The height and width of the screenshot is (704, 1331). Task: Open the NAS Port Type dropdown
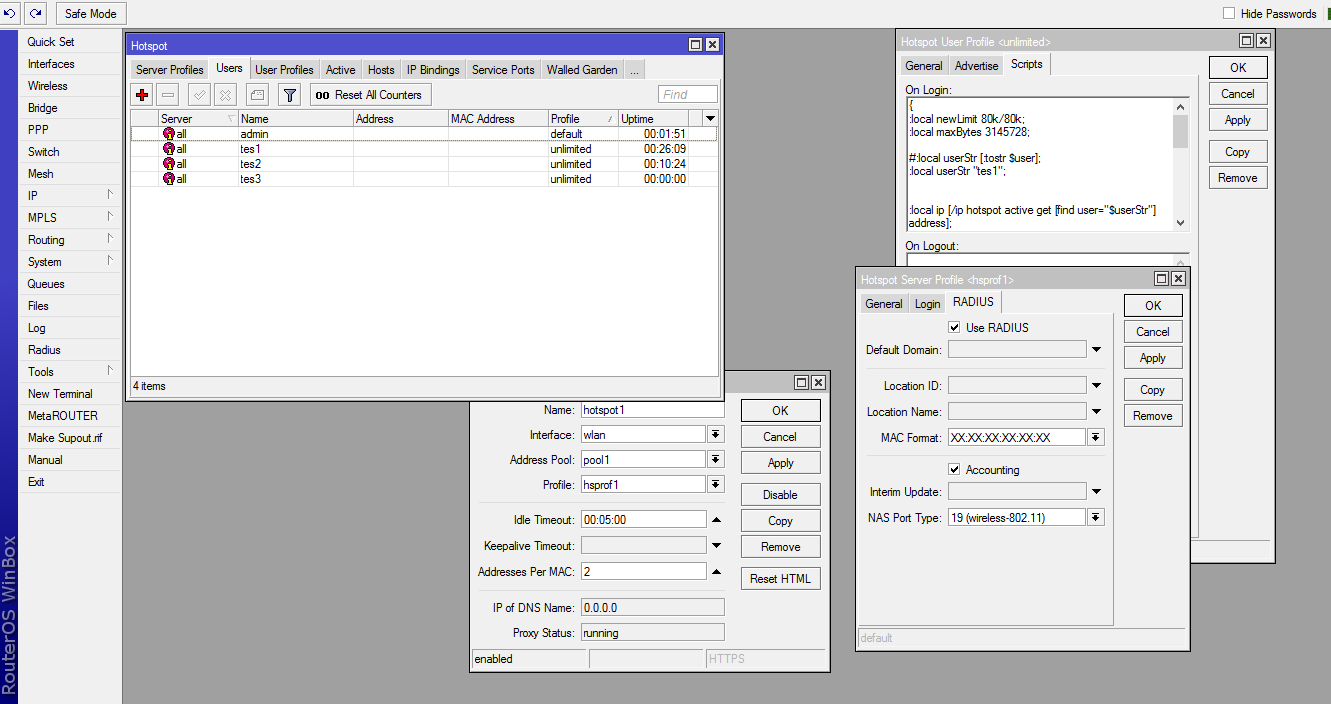[1096, 518]
